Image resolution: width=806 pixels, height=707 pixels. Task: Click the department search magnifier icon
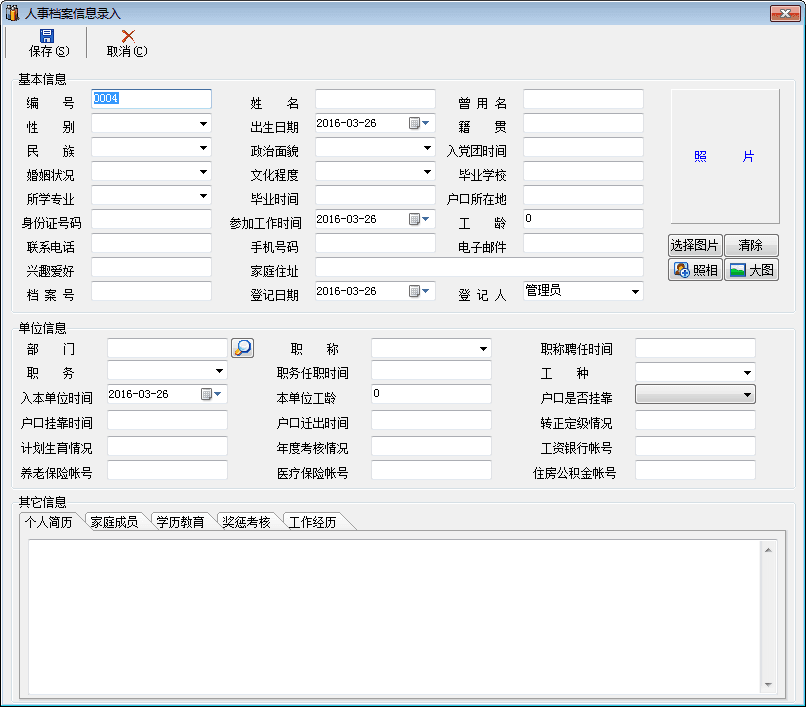click(x=242, y=348)
